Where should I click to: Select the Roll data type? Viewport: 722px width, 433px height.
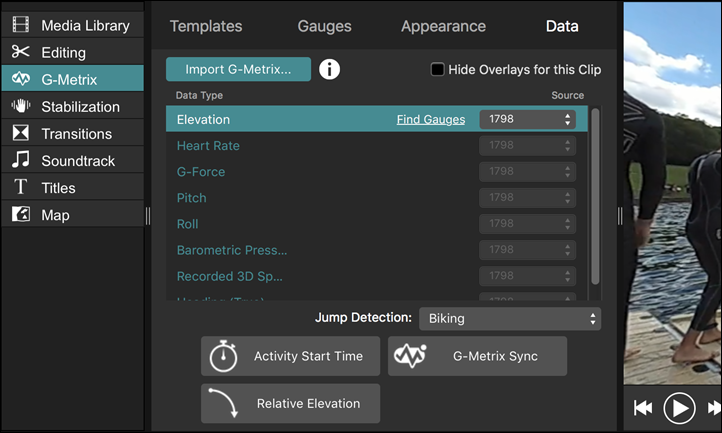click(x=187, y=224)
